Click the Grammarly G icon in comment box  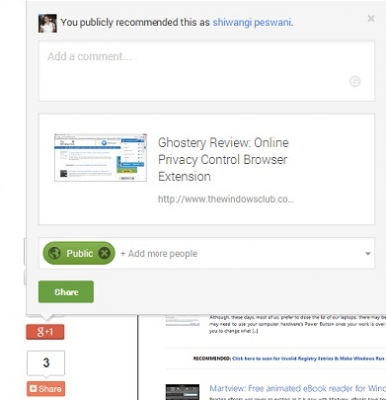355,81
